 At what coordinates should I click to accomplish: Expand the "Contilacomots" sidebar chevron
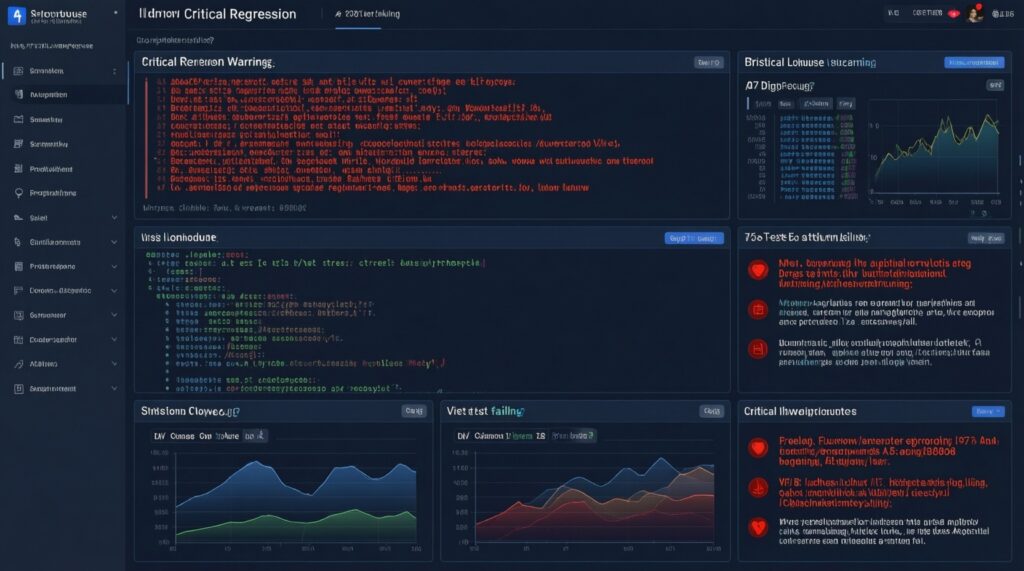click(114, 242)
